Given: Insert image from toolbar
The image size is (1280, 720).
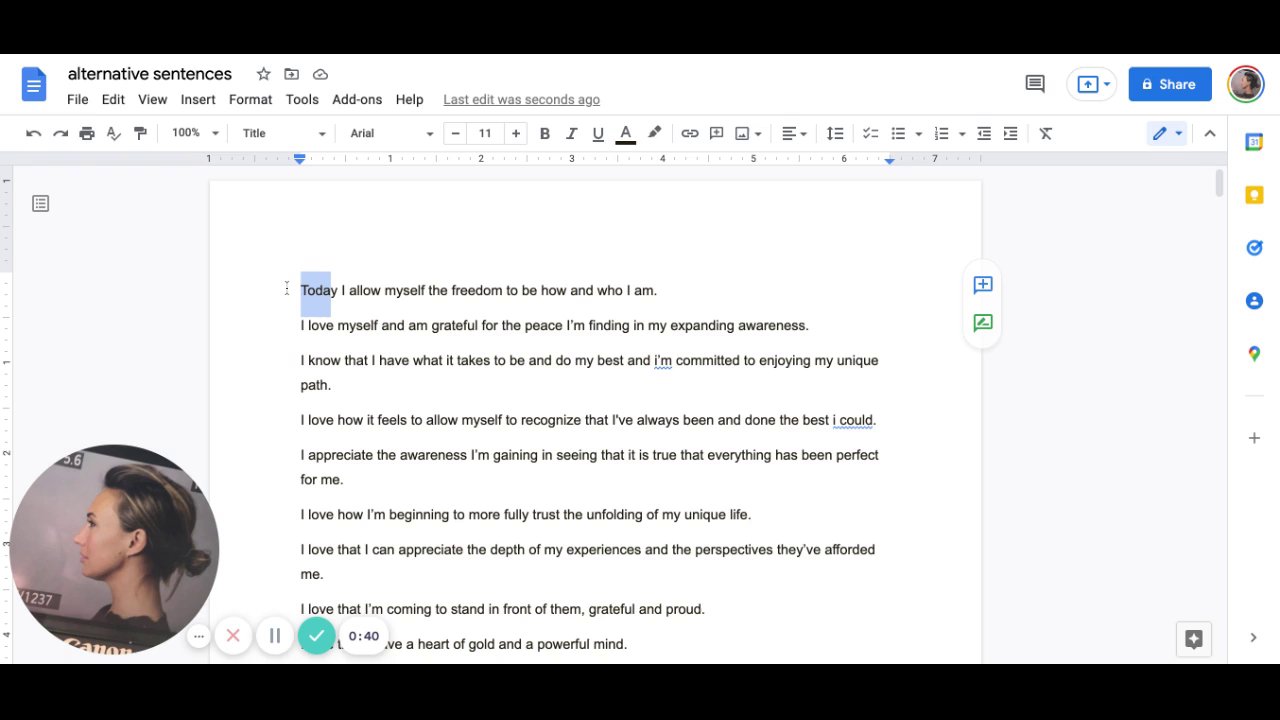Looking at the screenshot, I should 742,133.
